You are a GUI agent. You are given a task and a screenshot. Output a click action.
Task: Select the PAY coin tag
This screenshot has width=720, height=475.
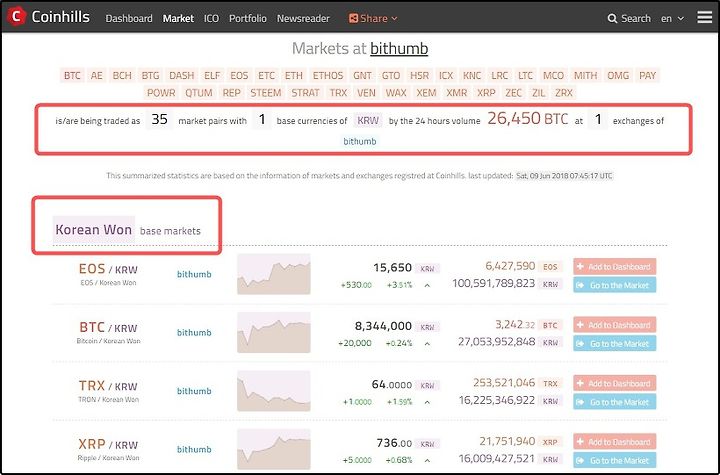click(647, 75)
